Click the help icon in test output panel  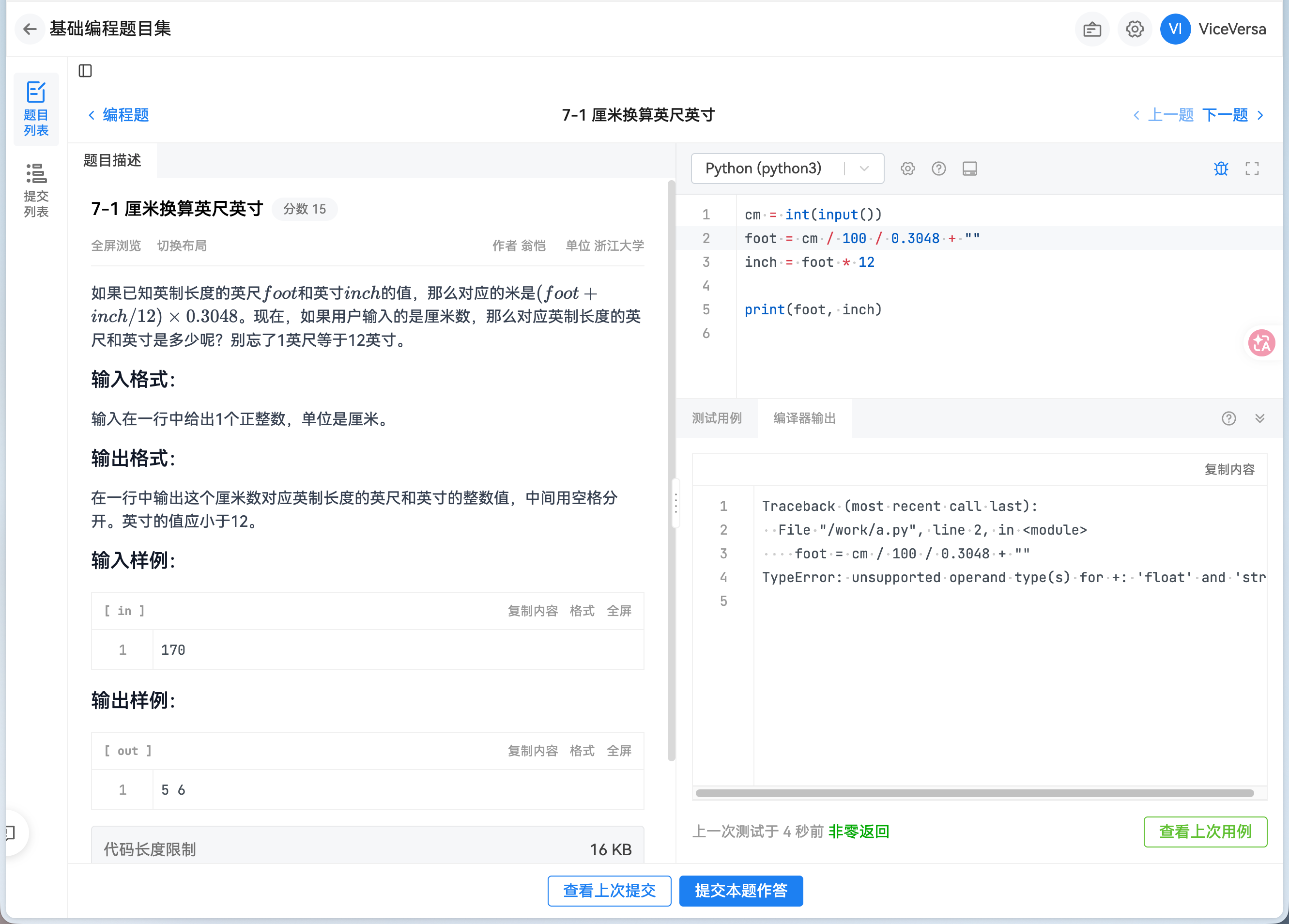[x=1229, y=419]
